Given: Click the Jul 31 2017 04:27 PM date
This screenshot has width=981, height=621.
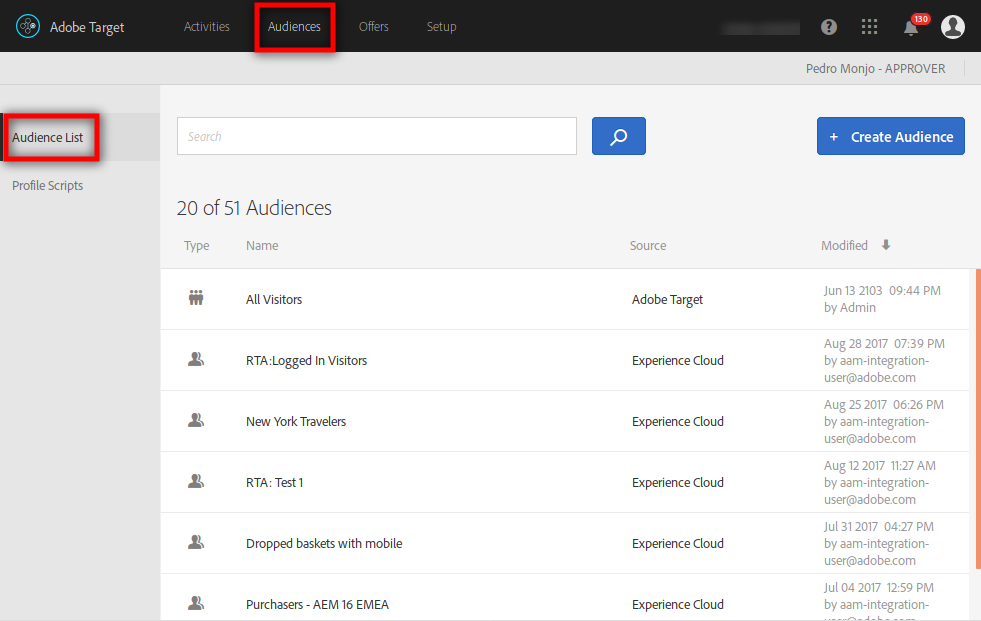Looking at the screenshot, I should pyautogui.click(x=878, y=527).
